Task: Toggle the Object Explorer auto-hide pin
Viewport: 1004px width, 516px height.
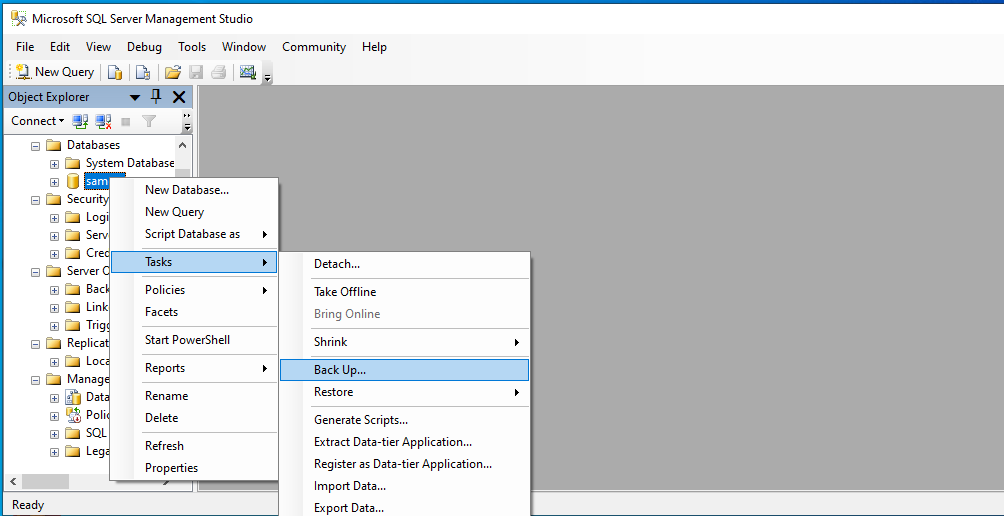Action: (x=156, y=97)
